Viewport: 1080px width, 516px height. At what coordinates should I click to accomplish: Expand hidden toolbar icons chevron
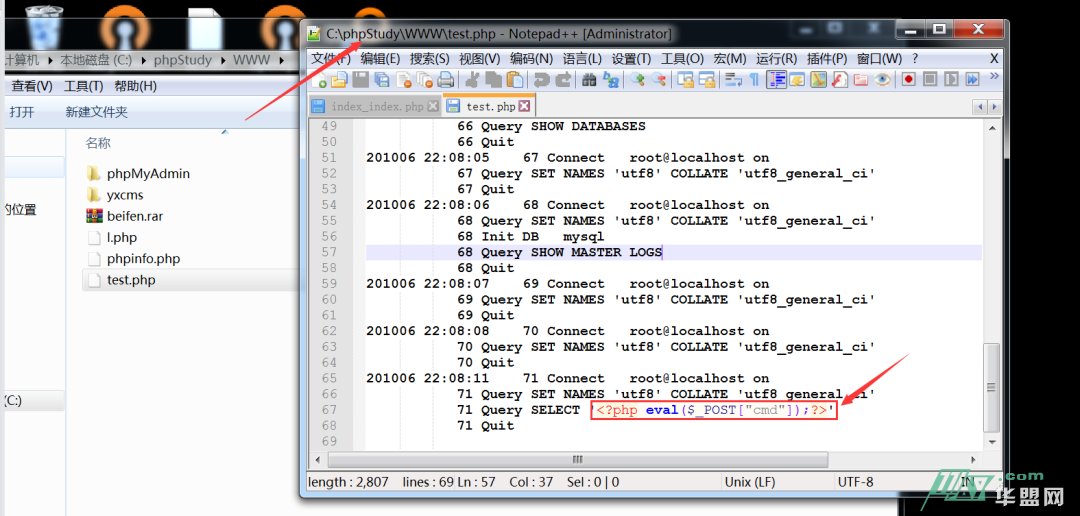click(994, 76)
